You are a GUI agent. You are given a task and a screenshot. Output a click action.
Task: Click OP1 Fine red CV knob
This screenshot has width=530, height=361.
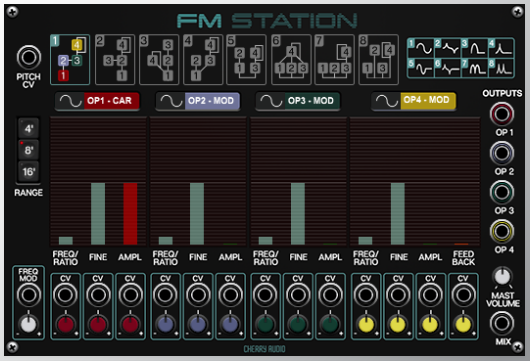click(98, 324)
